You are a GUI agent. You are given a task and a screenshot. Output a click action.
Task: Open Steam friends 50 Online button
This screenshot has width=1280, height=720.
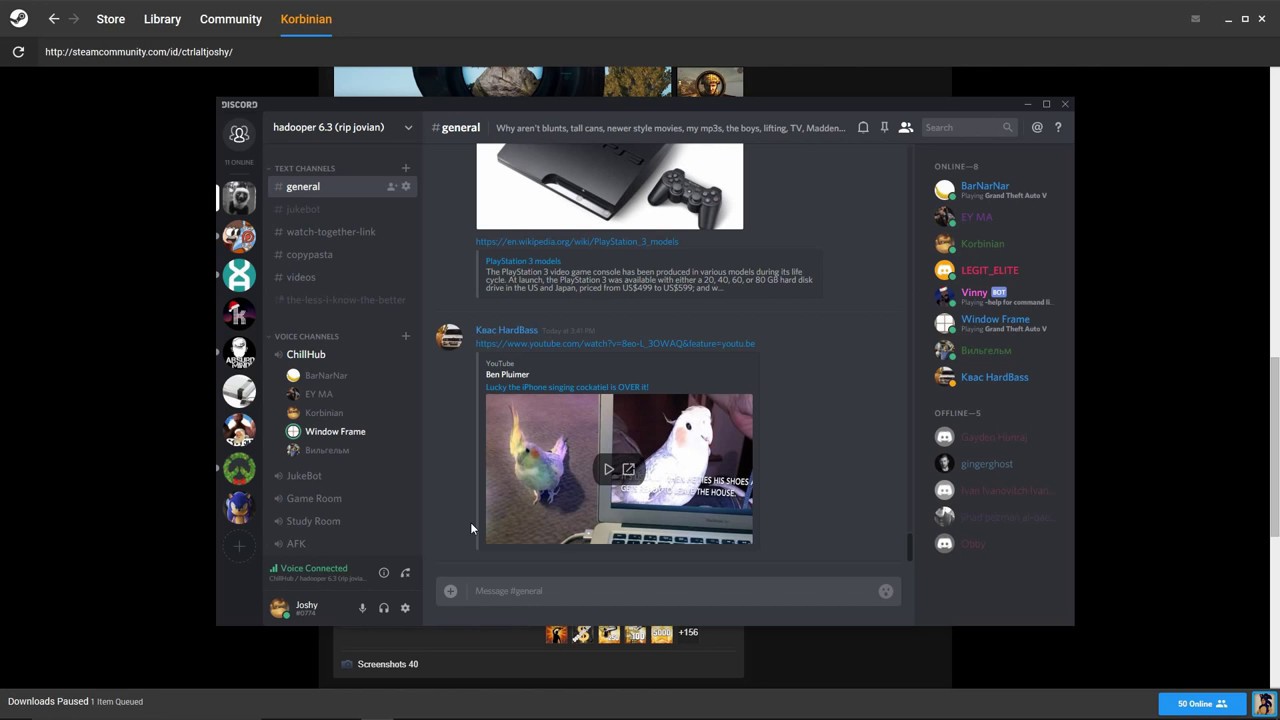[1202, 704]
